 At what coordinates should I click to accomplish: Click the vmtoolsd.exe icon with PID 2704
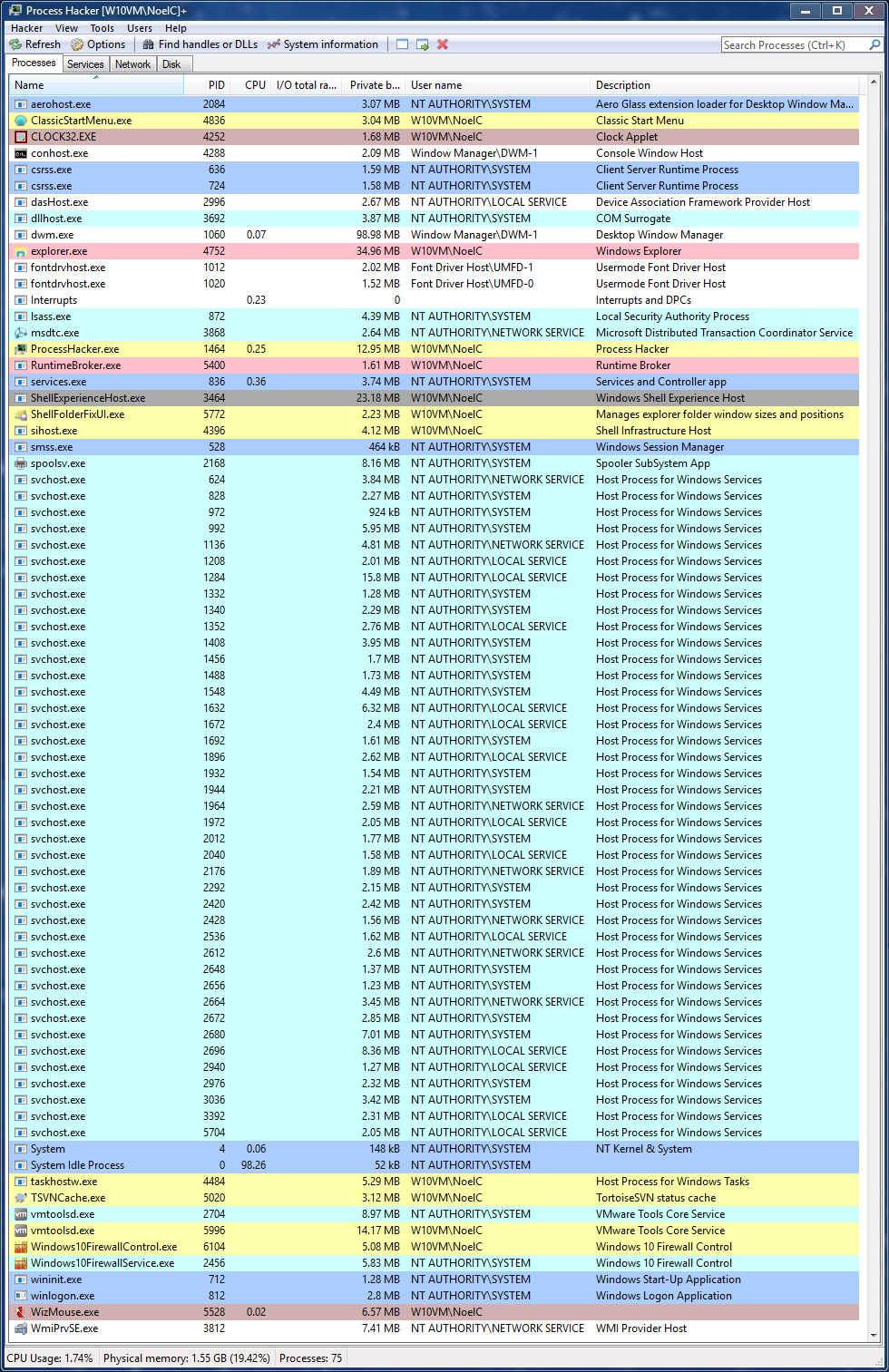[x=21, y=1214]
